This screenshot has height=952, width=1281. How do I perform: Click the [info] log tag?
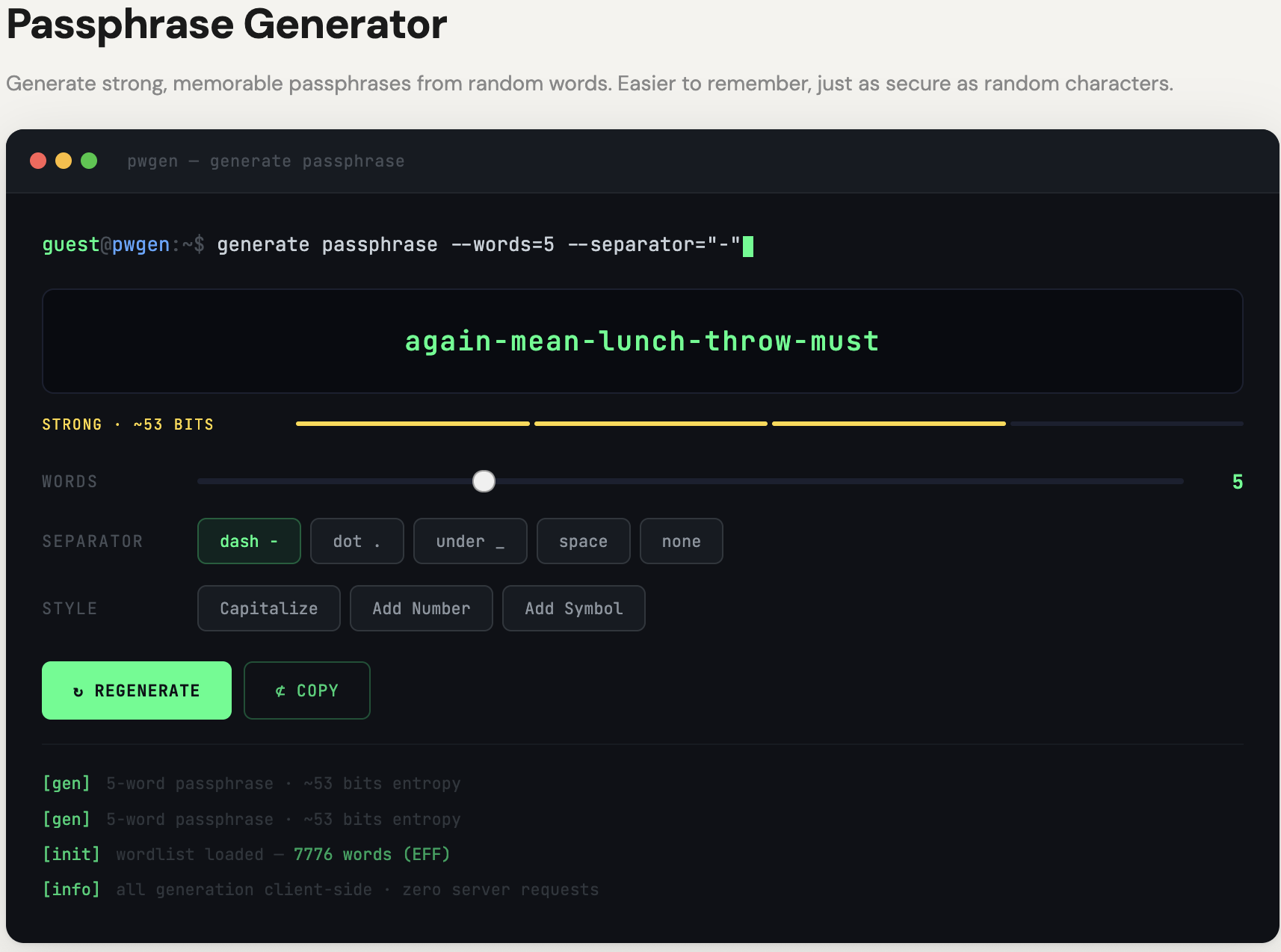[x=71, y=889]
